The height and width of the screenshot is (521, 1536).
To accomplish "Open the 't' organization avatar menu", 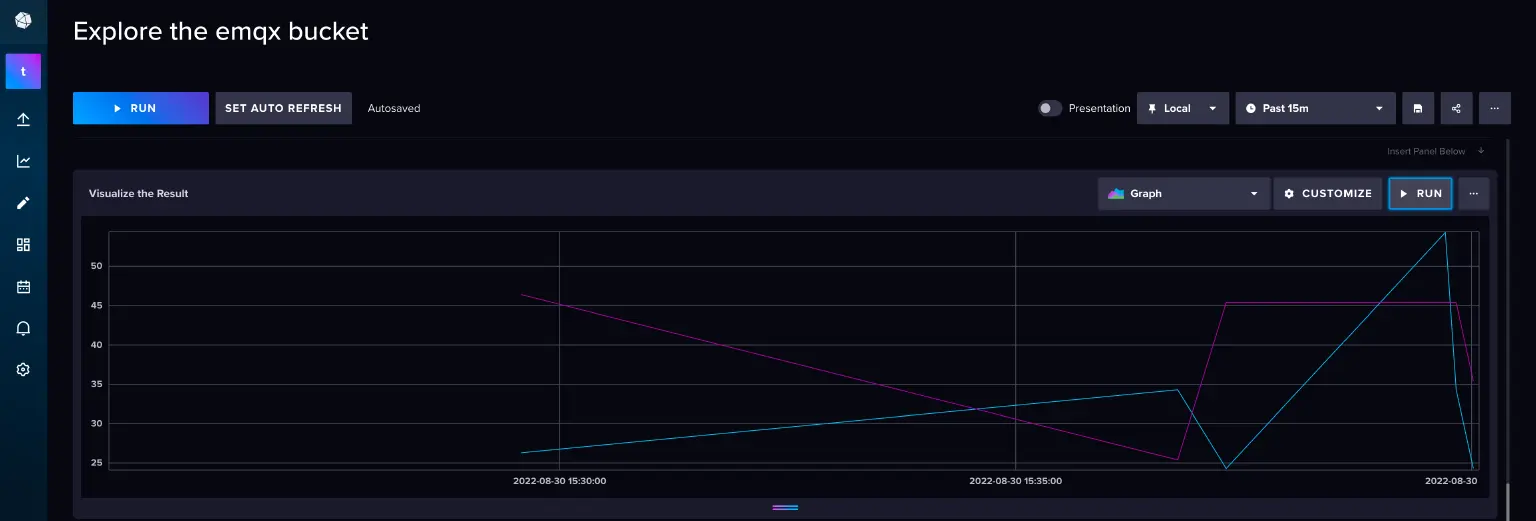I will click(23, 72).
